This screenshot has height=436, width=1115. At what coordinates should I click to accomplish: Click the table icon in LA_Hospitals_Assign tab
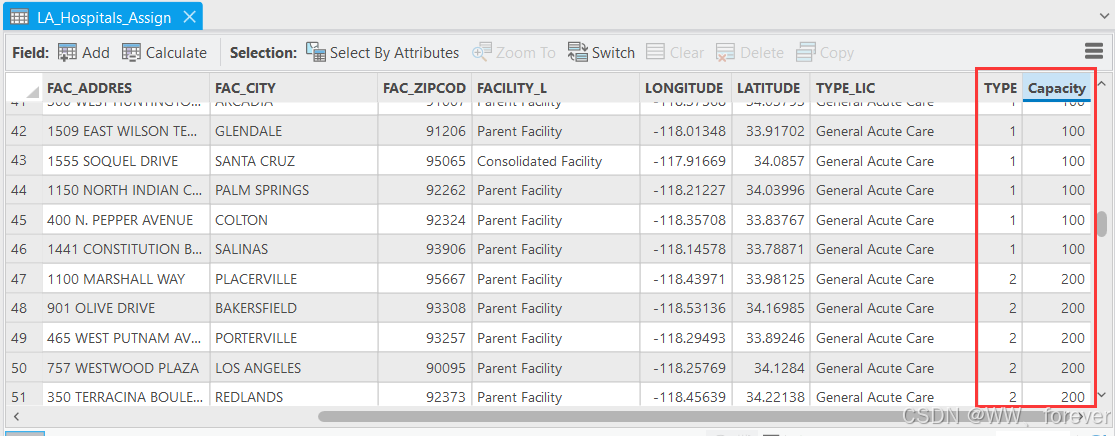point(19,17)
